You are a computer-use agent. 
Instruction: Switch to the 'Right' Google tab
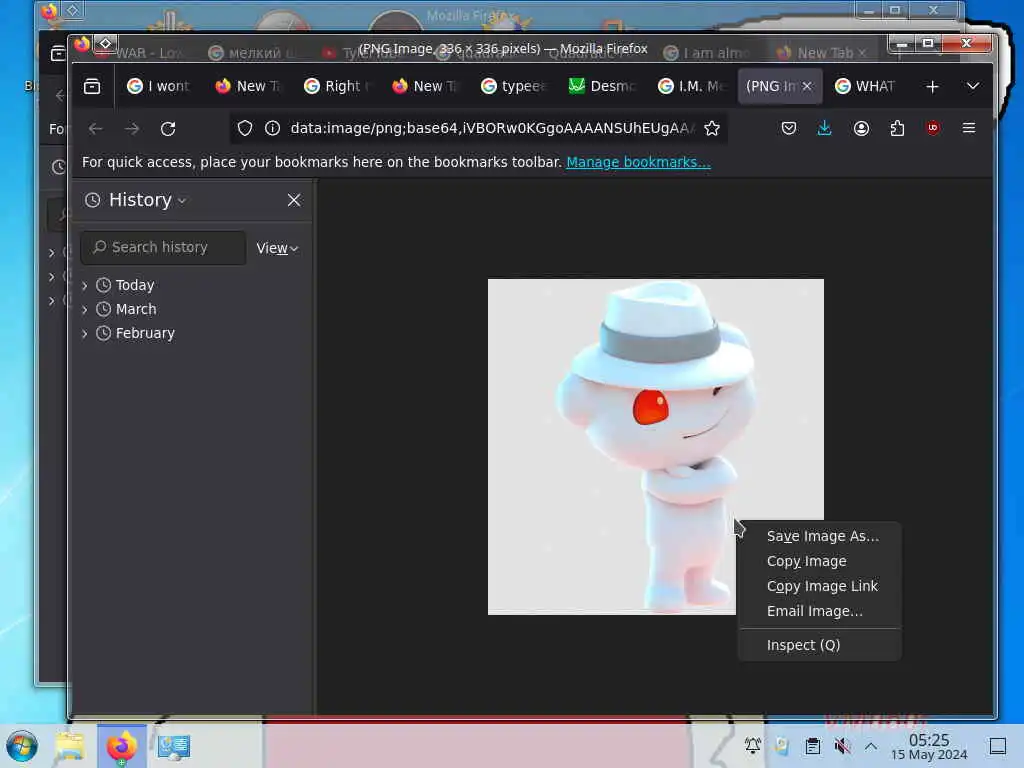[336, 86]
